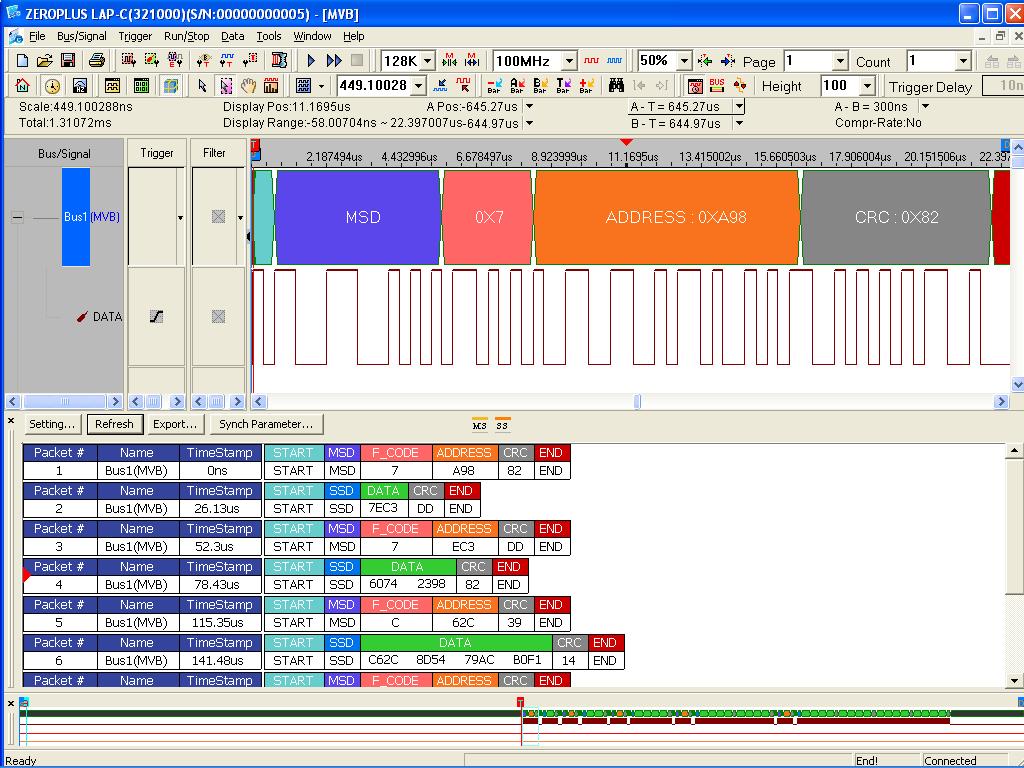This screenshot has width=1024, height=768.
Task: Click the Refresh button in packet panel
Action: [114, 424]
